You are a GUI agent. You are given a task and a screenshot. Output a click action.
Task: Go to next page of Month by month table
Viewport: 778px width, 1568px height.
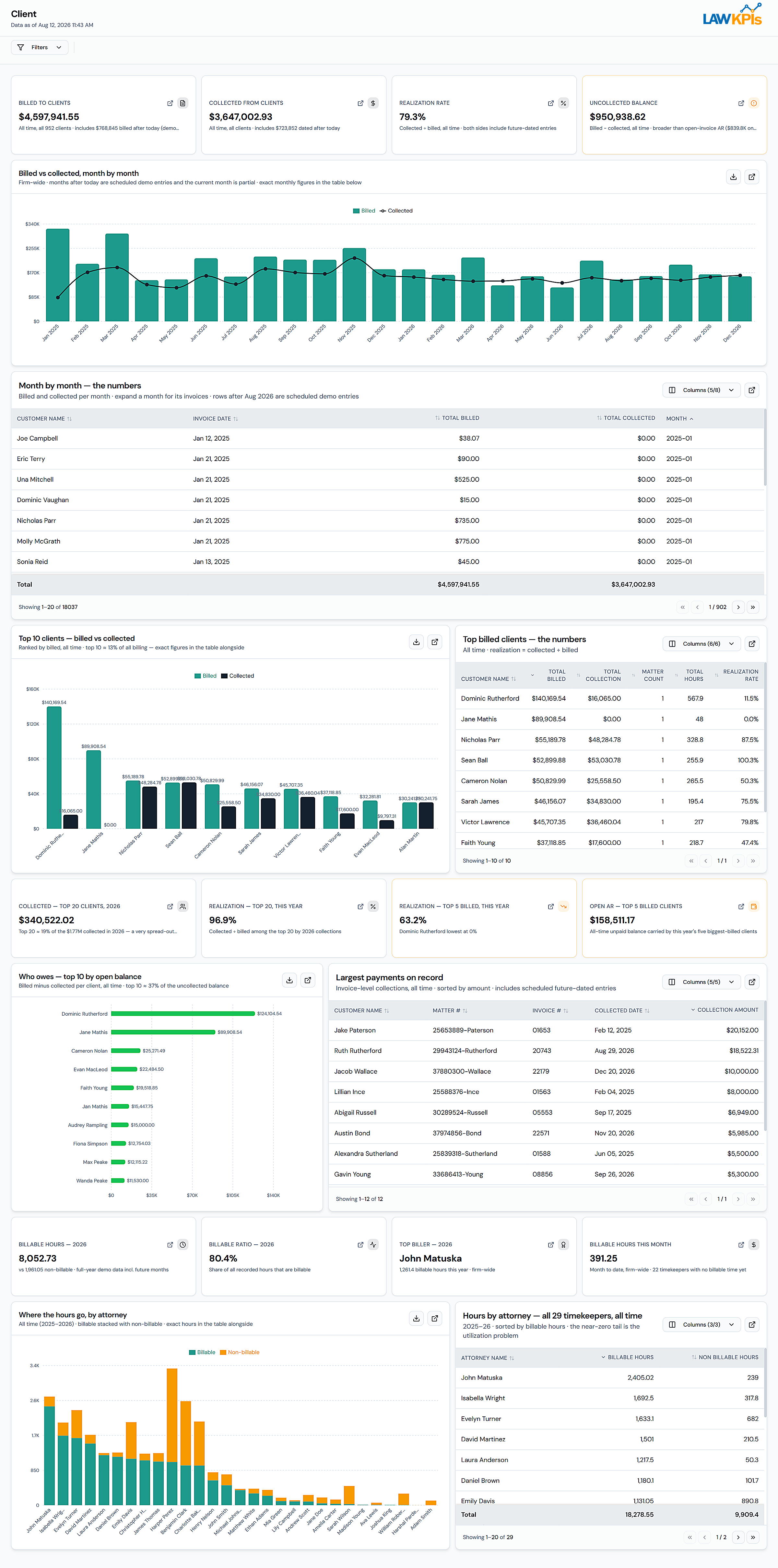point(738,607)
